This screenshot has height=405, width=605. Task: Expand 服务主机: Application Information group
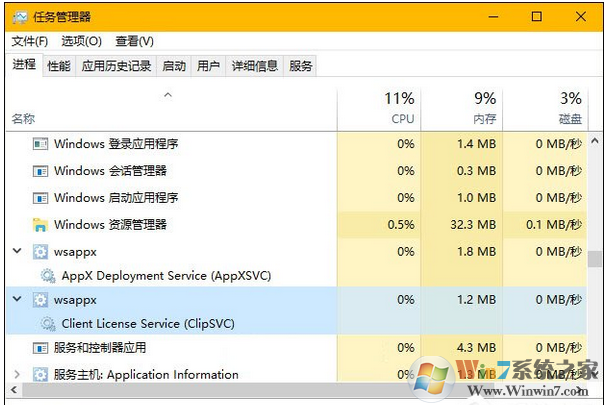pyautogui.click(x=16, y=374)
